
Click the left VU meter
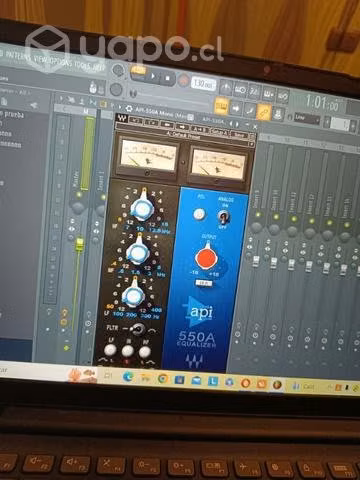click(148, 156)
